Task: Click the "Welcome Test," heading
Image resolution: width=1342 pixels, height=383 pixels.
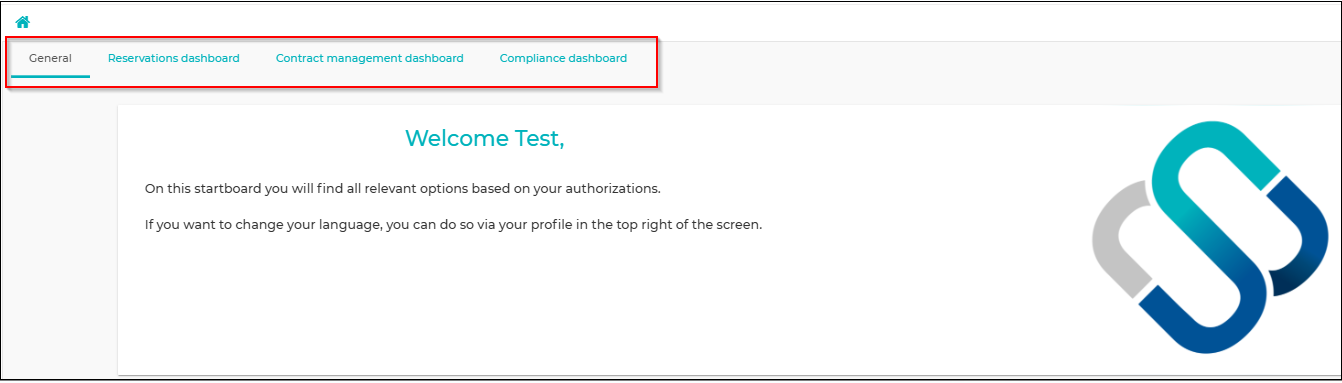Action: coord(485,138)
